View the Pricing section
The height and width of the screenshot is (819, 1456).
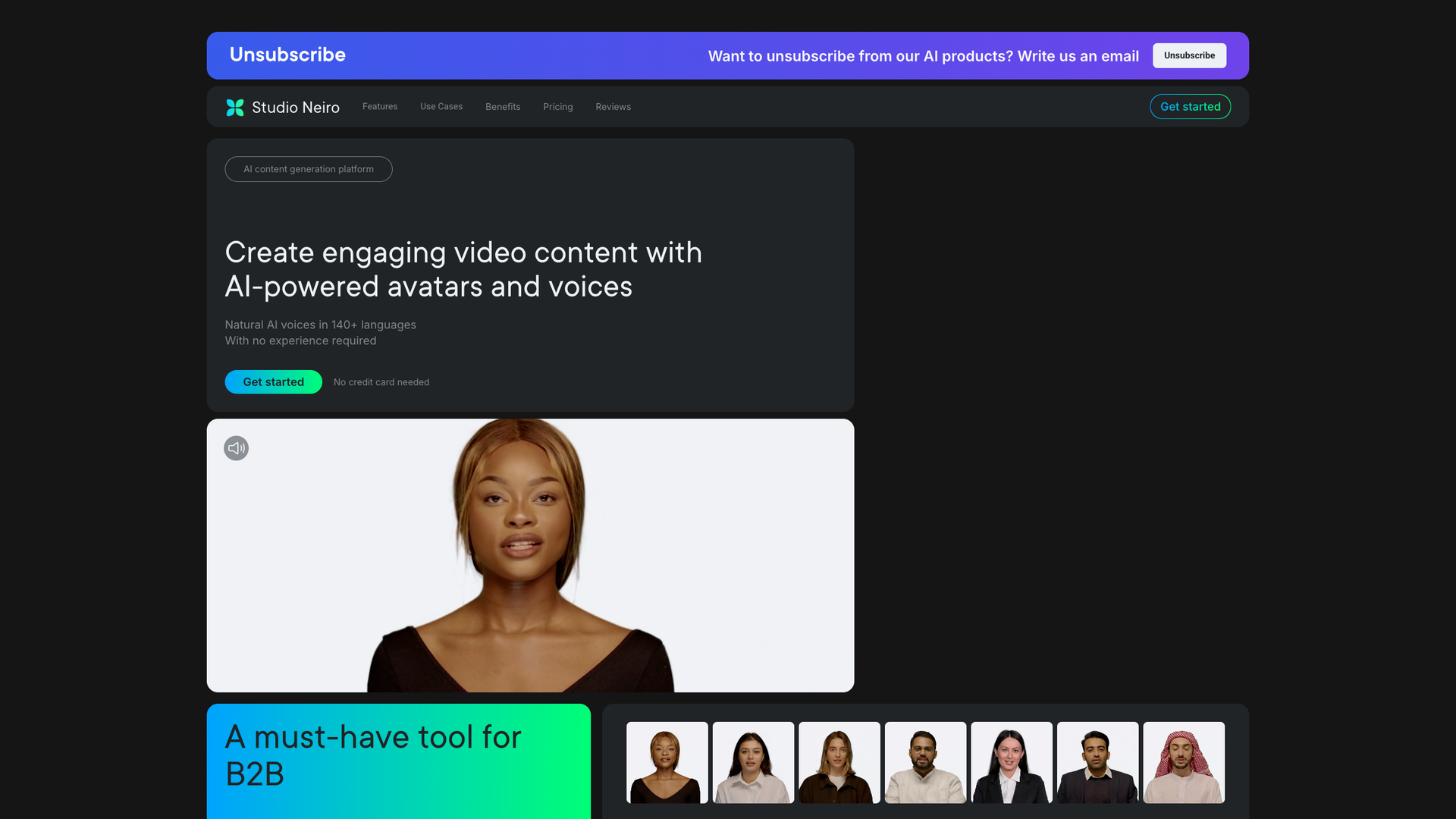click(x=557, y=107)
